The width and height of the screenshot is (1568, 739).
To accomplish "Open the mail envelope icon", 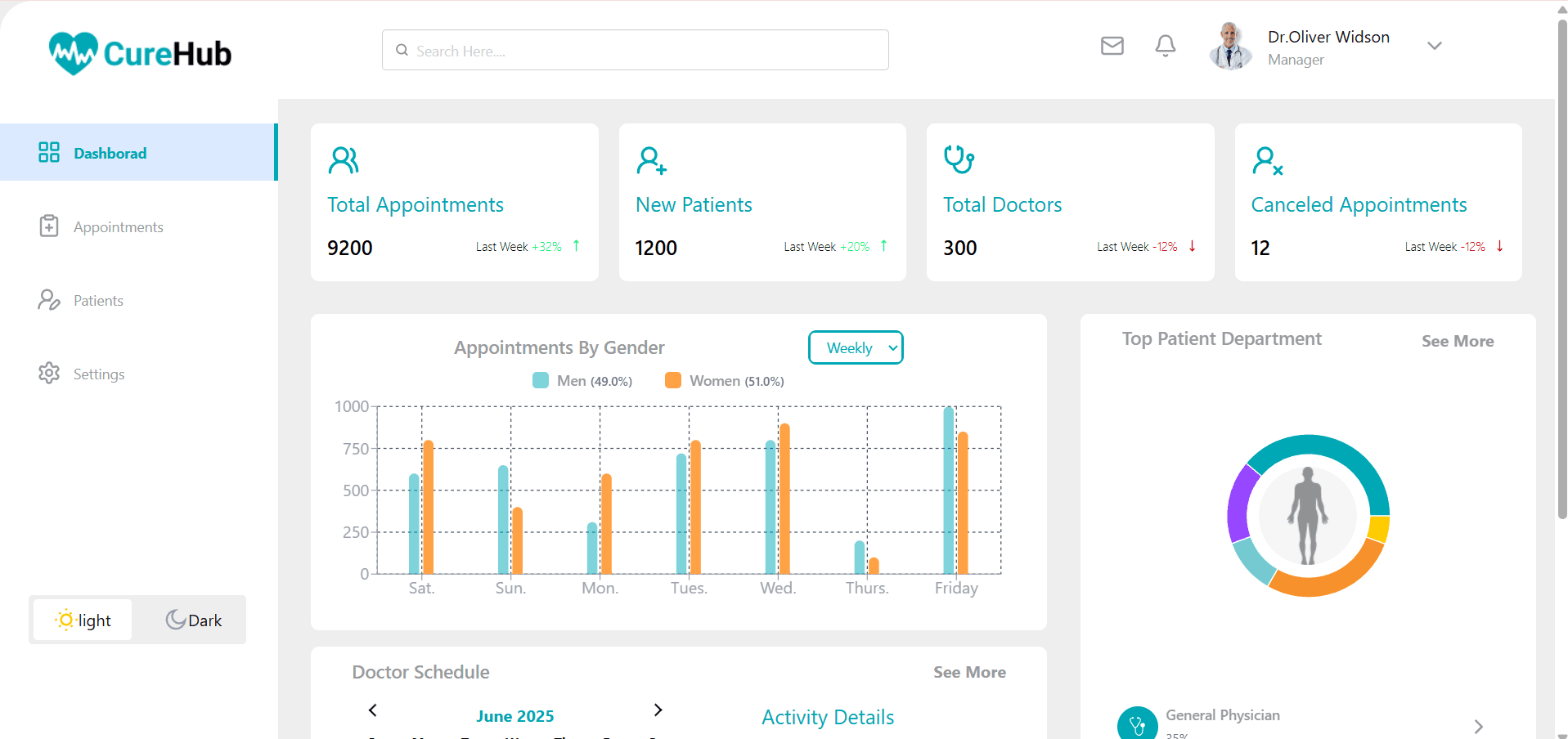I will (1112, 46).
